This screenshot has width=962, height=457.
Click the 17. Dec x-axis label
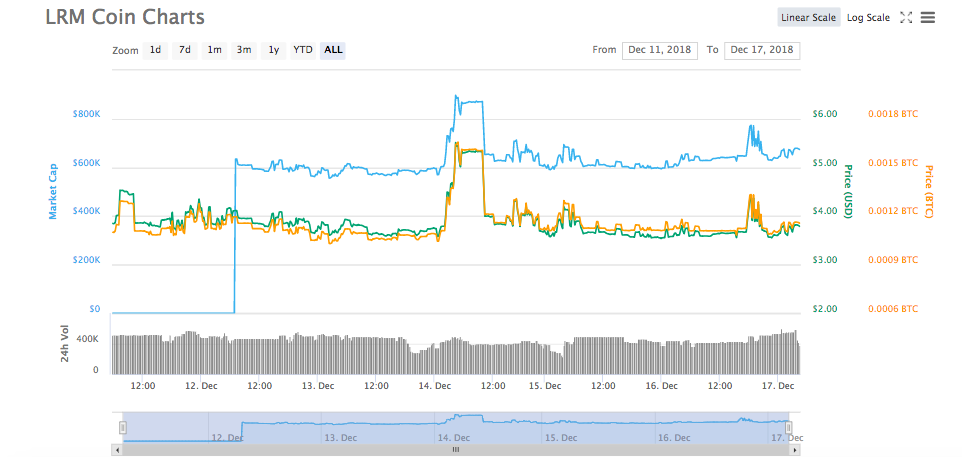coord(778,386)
